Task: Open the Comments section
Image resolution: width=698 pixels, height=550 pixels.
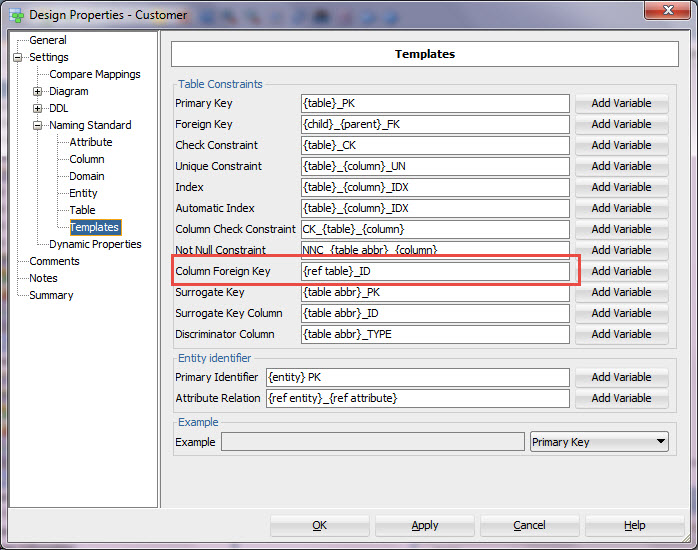Action: click(x=54, y=262)
